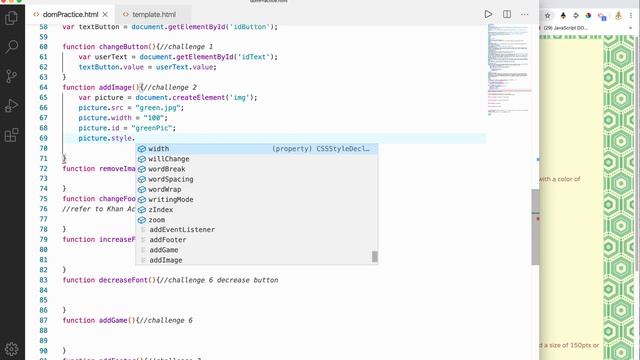The width and height of the screenshot is (640, 360).
Task: Click the "//refer to Khan" comment line
Action: tap(99, 209)
